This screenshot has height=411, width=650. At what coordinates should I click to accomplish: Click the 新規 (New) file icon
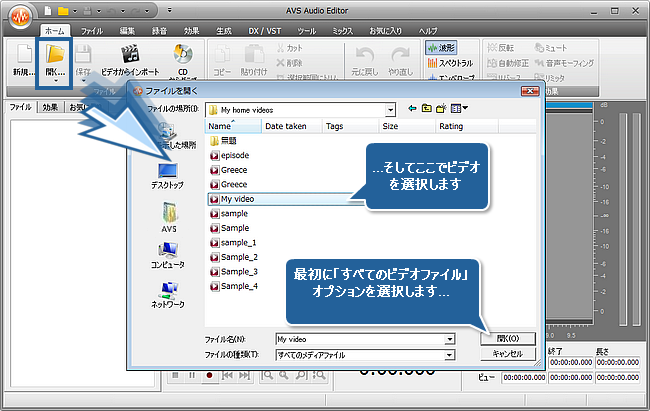click(22, 61)
